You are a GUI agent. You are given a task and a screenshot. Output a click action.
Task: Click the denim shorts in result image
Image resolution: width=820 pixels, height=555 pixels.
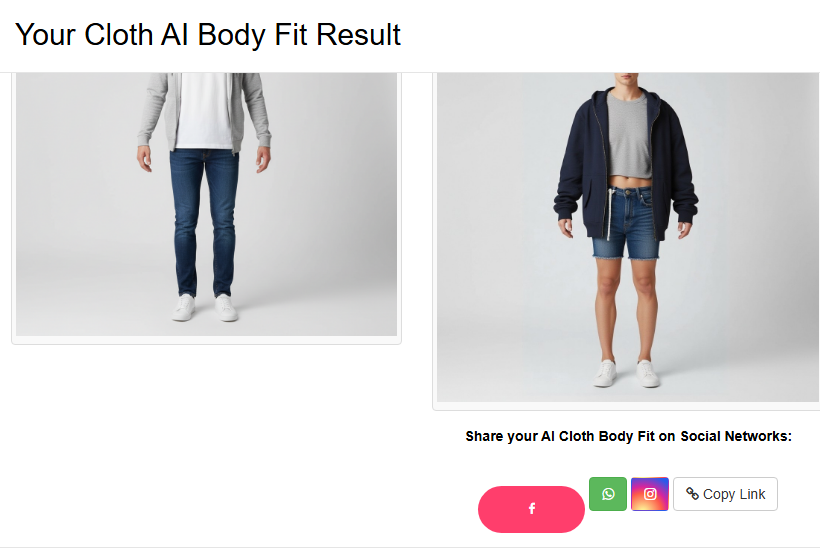tap(627, 222)
